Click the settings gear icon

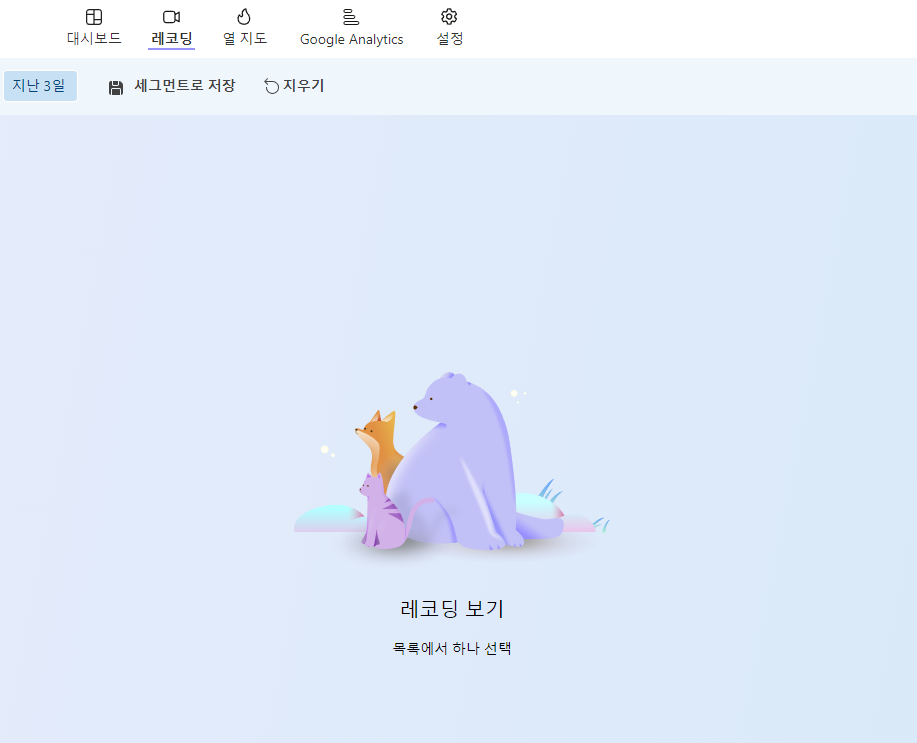click(449, 16)
